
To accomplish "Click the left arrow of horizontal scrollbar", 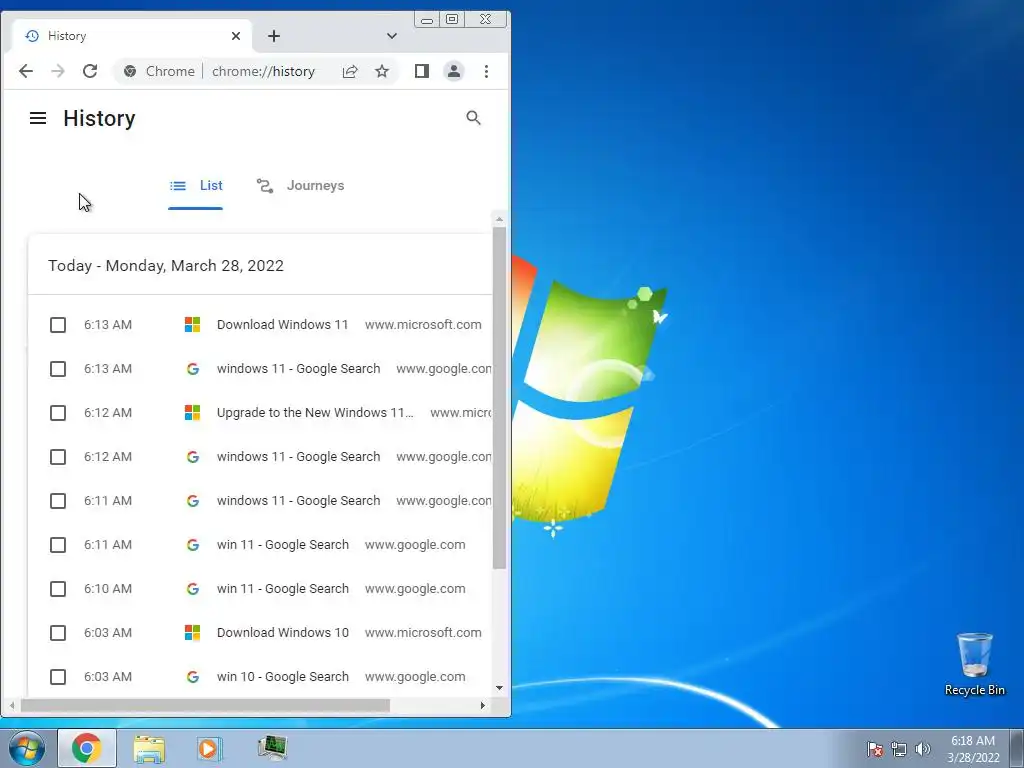I will tap(12, 705).
